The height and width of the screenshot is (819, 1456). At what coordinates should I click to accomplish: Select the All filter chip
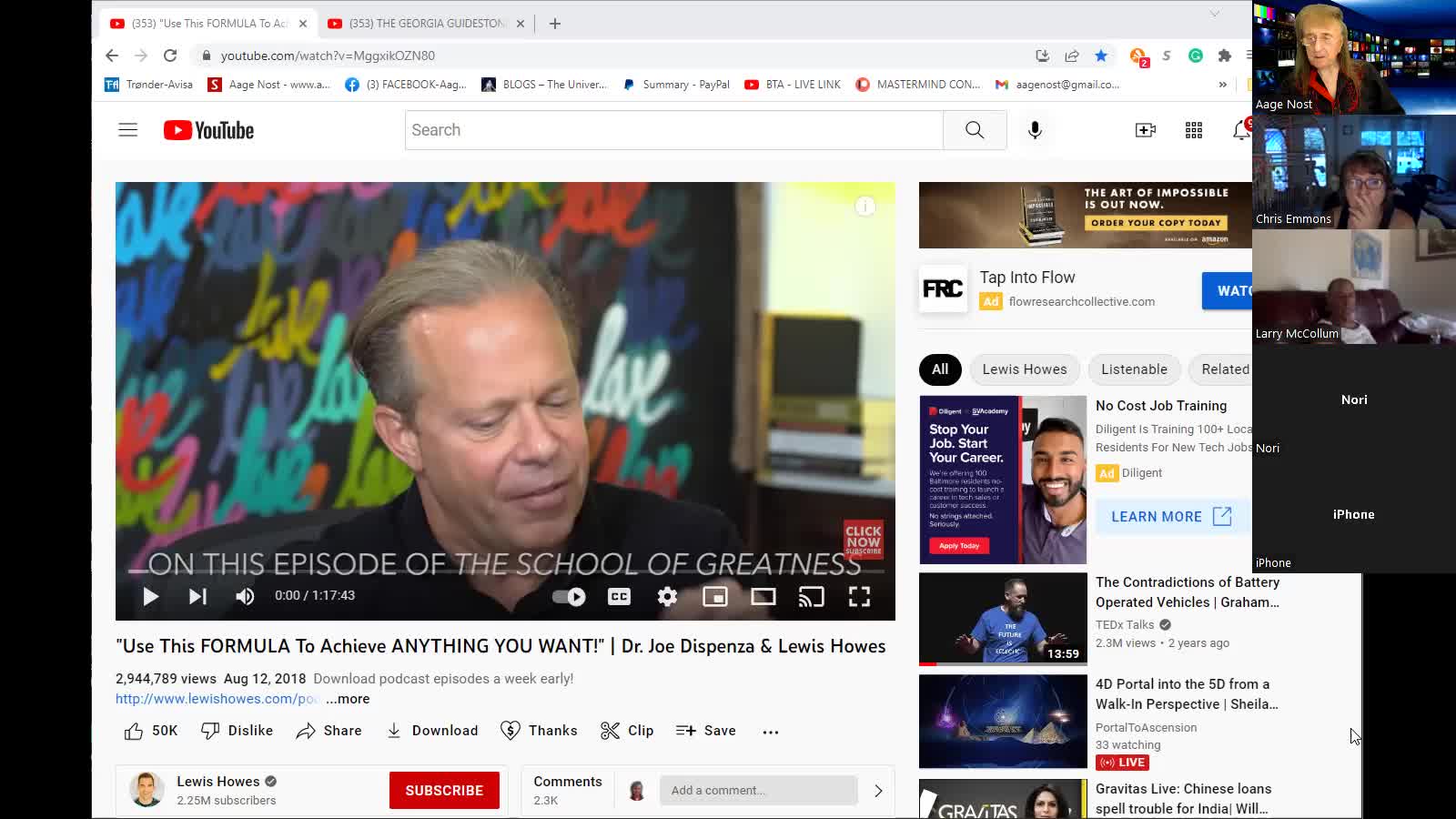[x=940, y=369]
